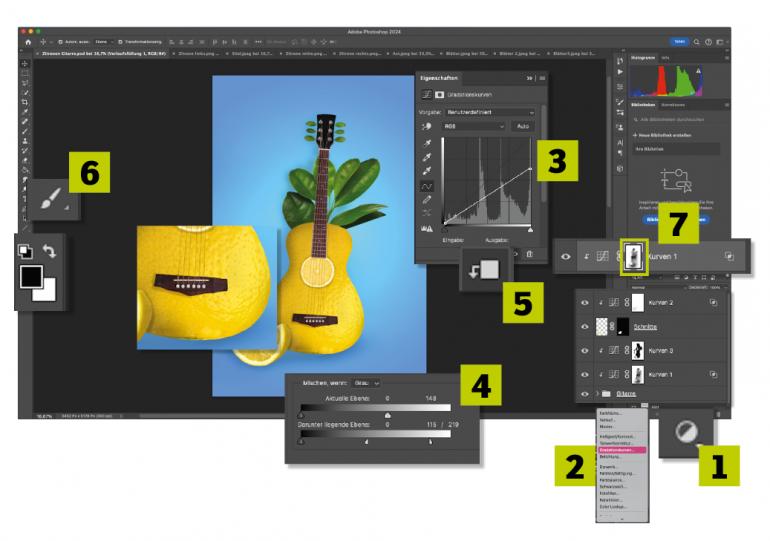Select the Eraser tool
Image resolution: width=770 pixels, height=541 pixels.
[x=25, y=160]
